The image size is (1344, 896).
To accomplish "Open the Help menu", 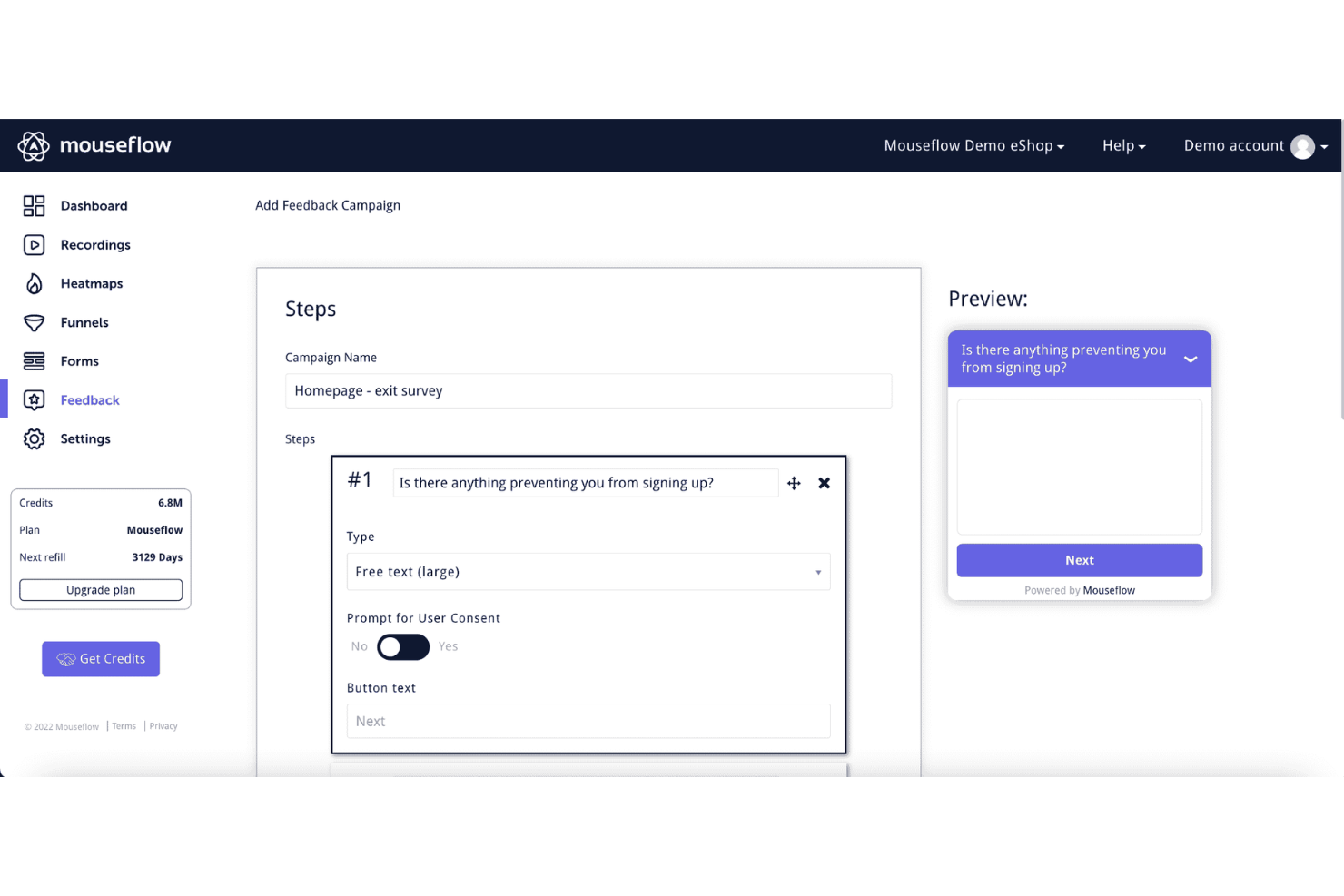I will pyautogui.click(x=1123, y=145).
